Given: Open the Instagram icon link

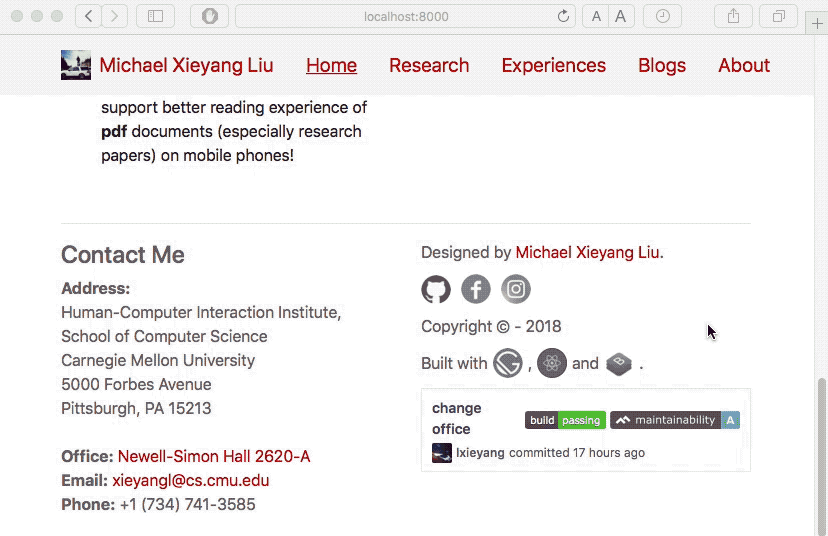Looking at the screenshot, I should coord(516,289).
